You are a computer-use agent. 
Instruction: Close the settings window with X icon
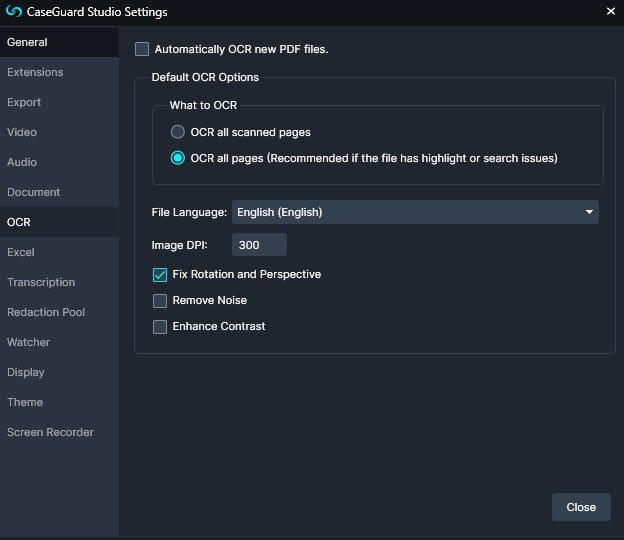[610, 11]
